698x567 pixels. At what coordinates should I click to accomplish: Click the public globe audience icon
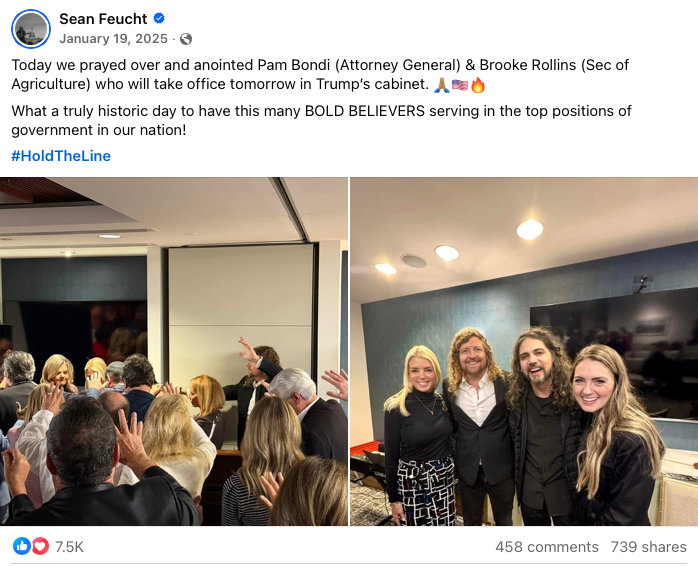[186, 39]
